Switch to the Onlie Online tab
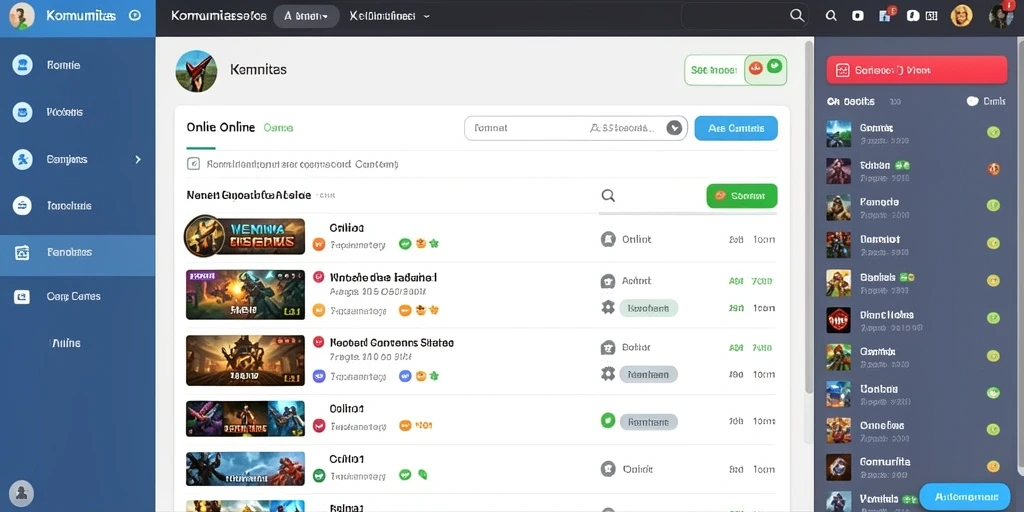Screen dimensions: 1024x512 point(221,127)
